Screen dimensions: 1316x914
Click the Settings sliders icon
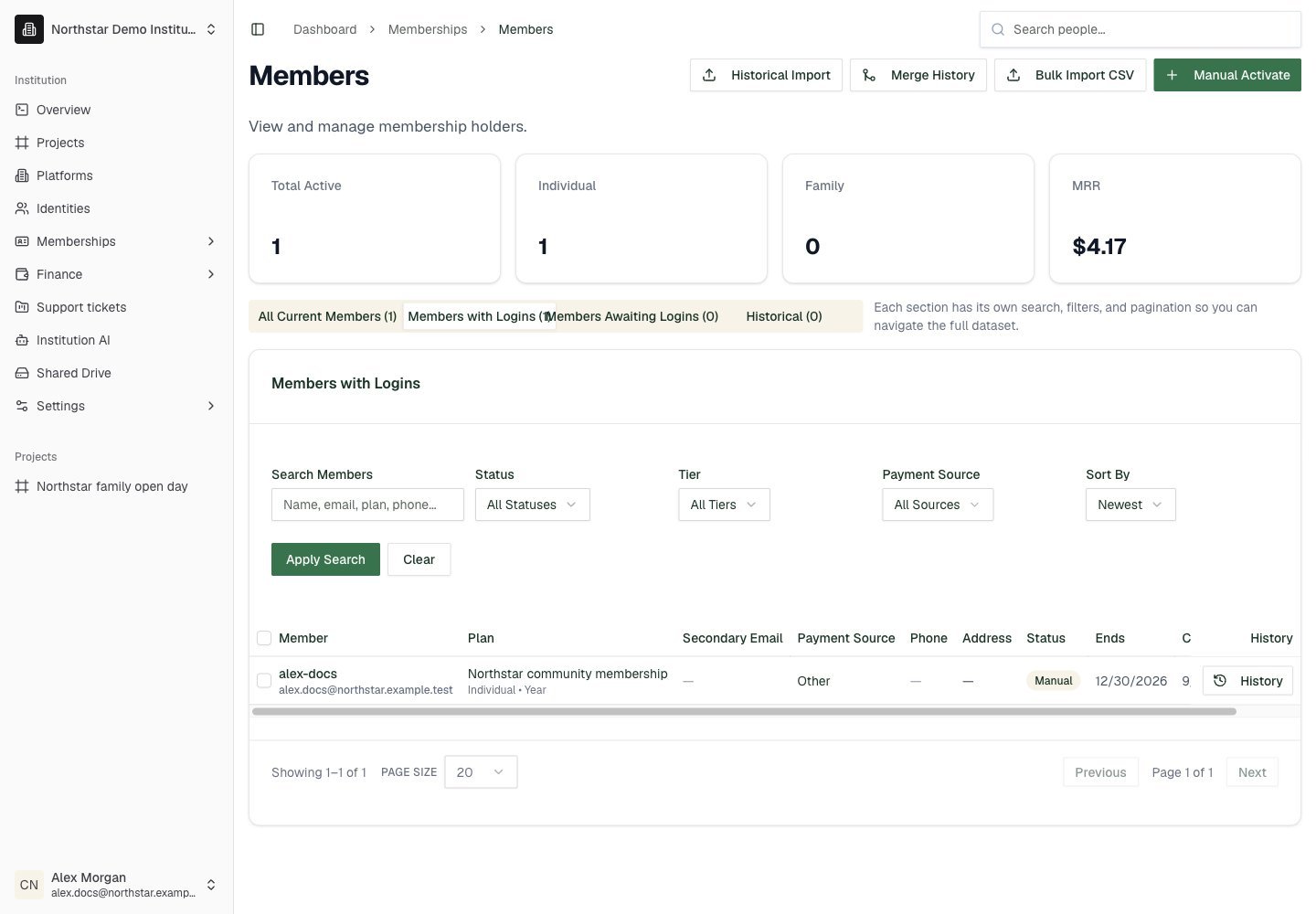[x=22, y=406]
